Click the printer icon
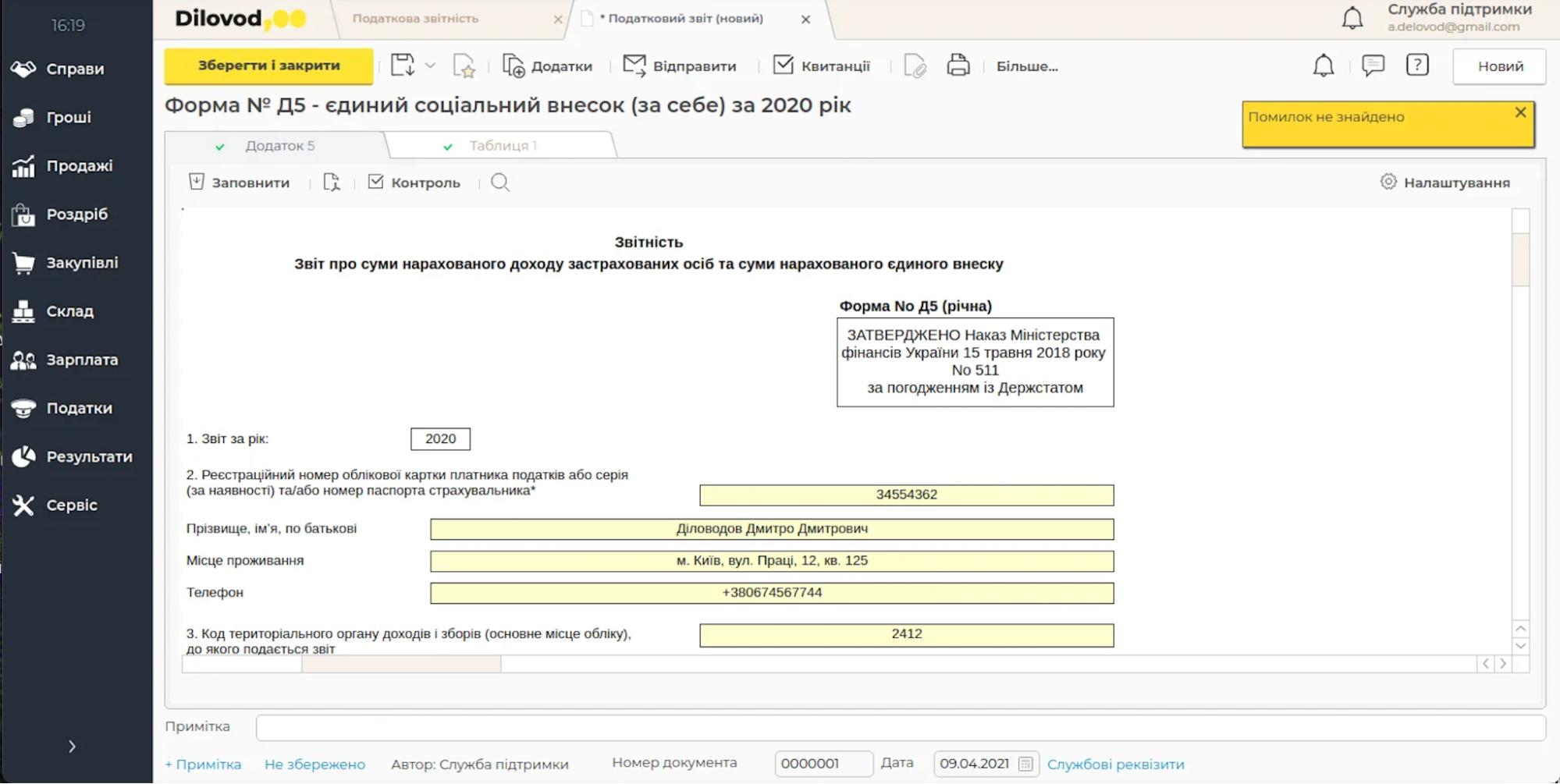 pos(958,66)
